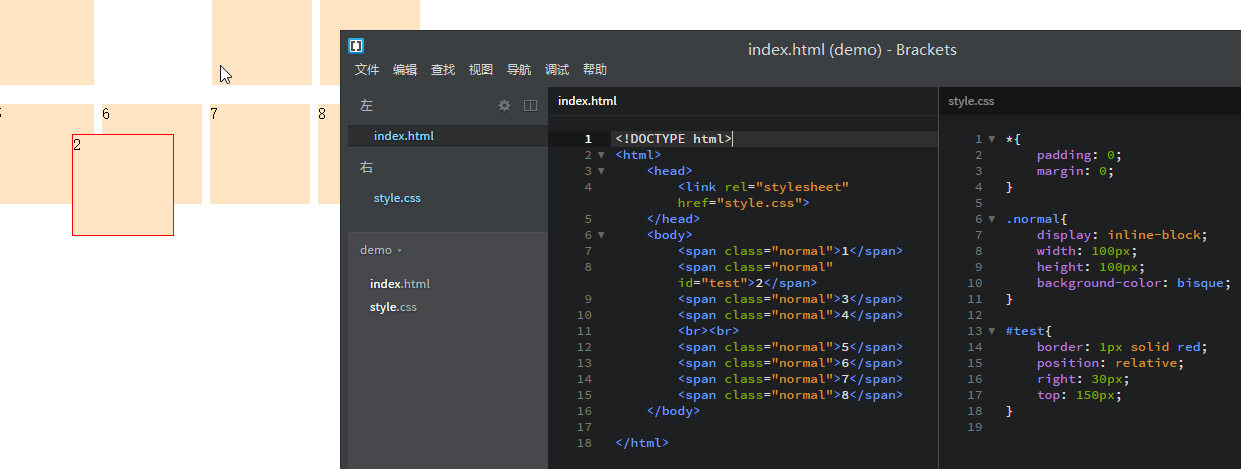This screenshot has width=1241, height=469.
Task: Collapse the head tag fold arrow
Action: tap(601, 171)
